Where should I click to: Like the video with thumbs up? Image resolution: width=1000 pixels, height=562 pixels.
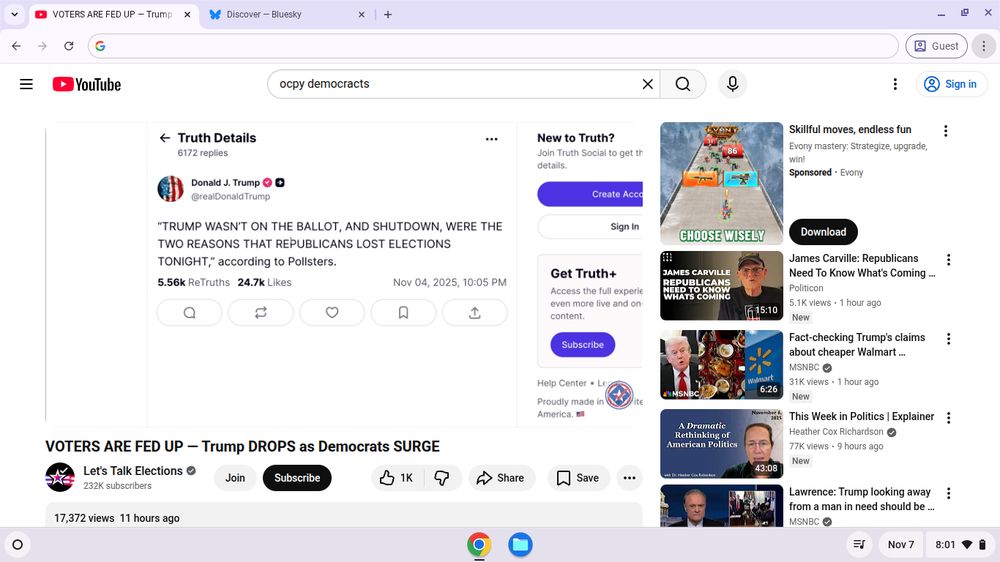[x=397, y=478]
